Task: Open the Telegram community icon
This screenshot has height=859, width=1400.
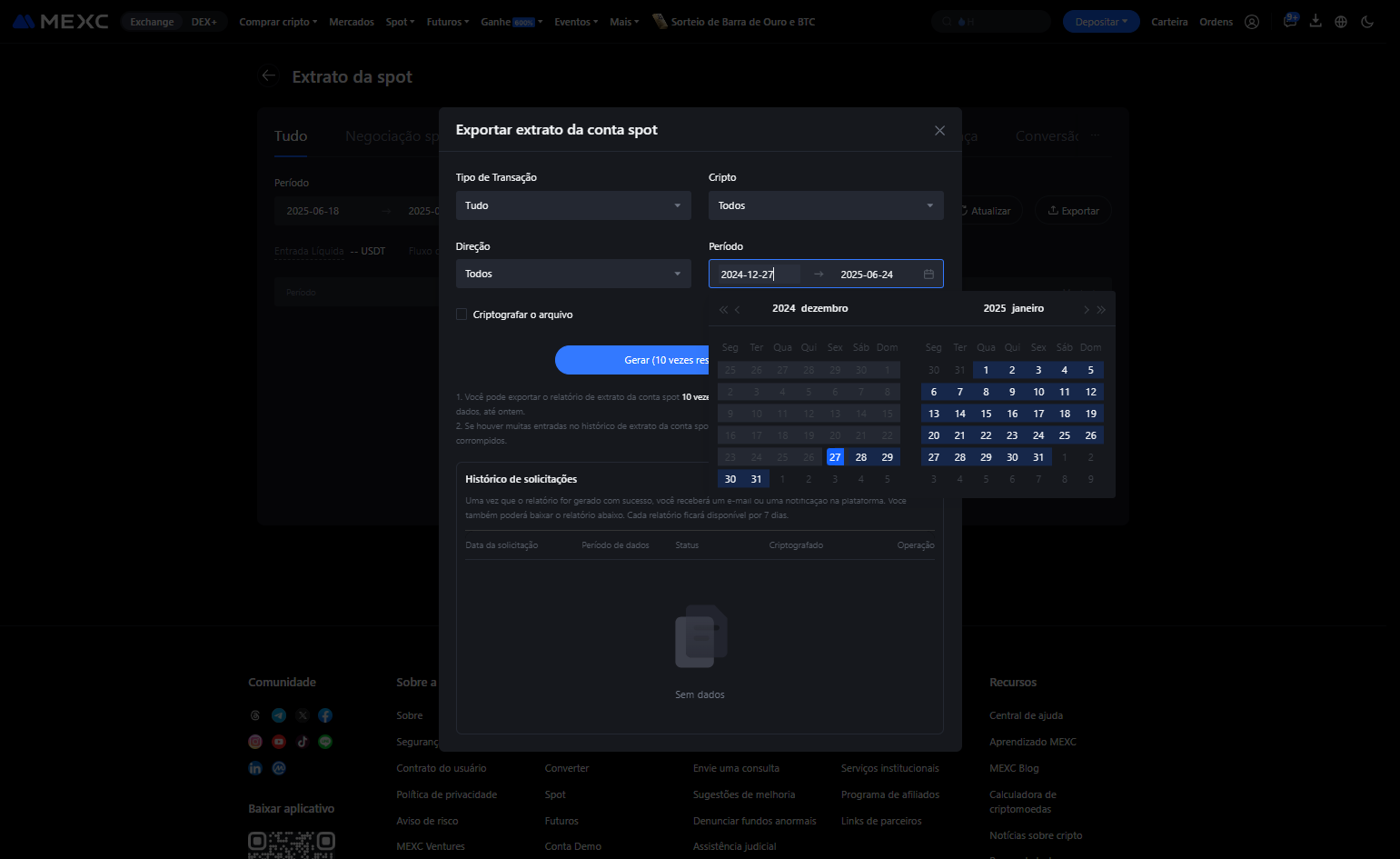Action: tap(279, 715)
